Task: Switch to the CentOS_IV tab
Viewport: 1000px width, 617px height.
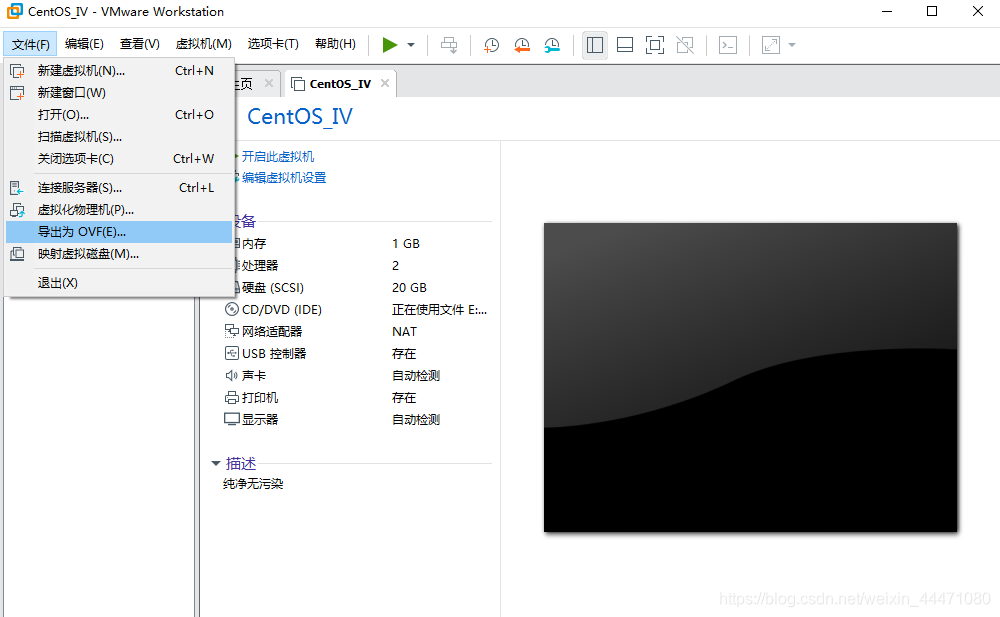Action: coord(340,84)
